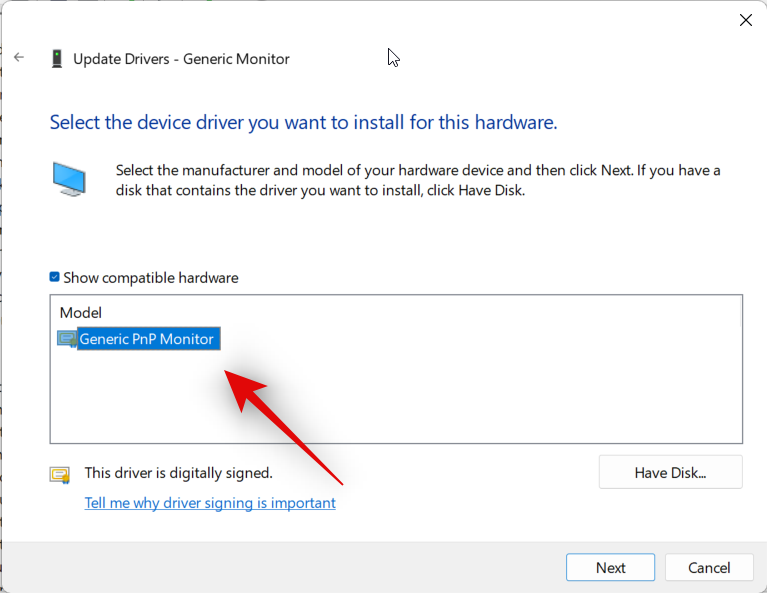767x593 pixels.
Task: Select Generic PnP Monitor in model list
Action: (x=147, y=339)
